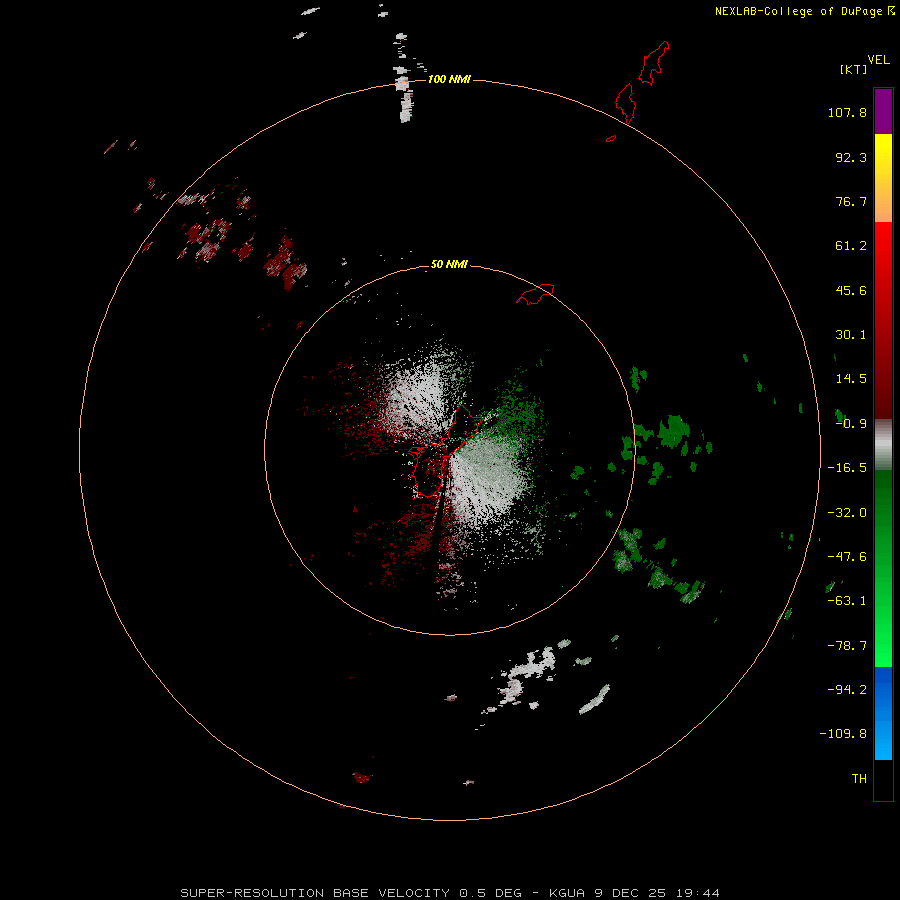This screenshot has width=900, height=900.
Task: Click the -47.6 legend value
Action: click(847, 557)
